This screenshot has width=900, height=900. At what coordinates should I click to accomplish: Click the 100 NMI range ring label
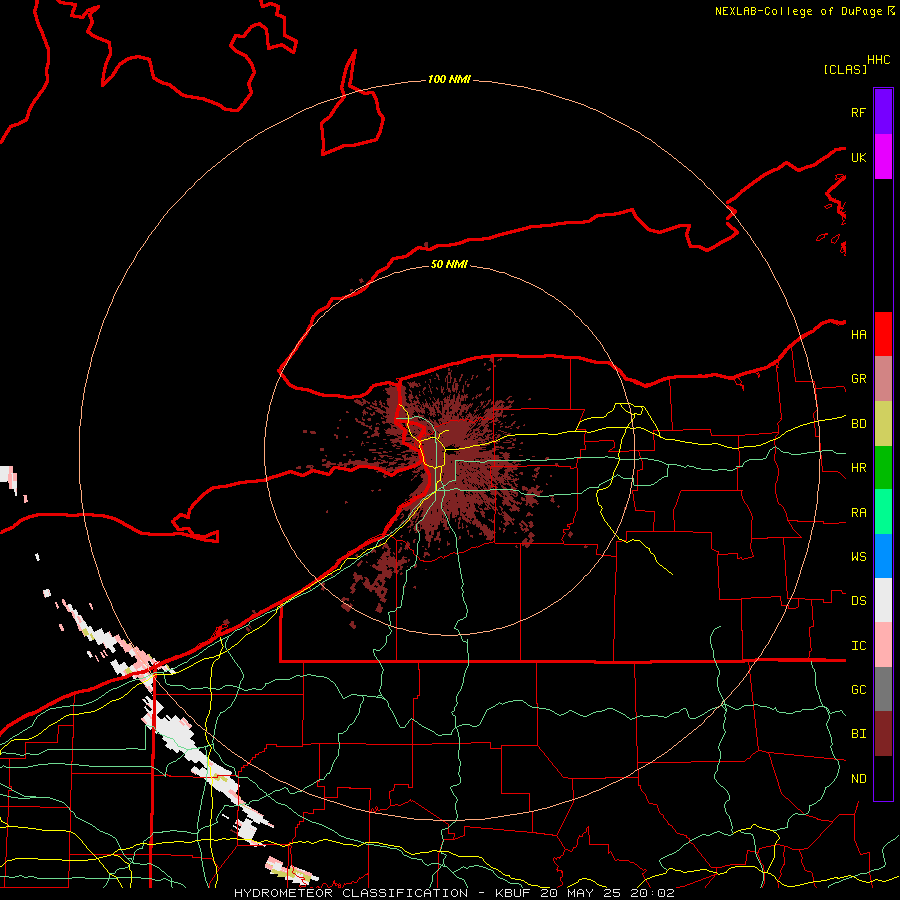coord(449,79)
